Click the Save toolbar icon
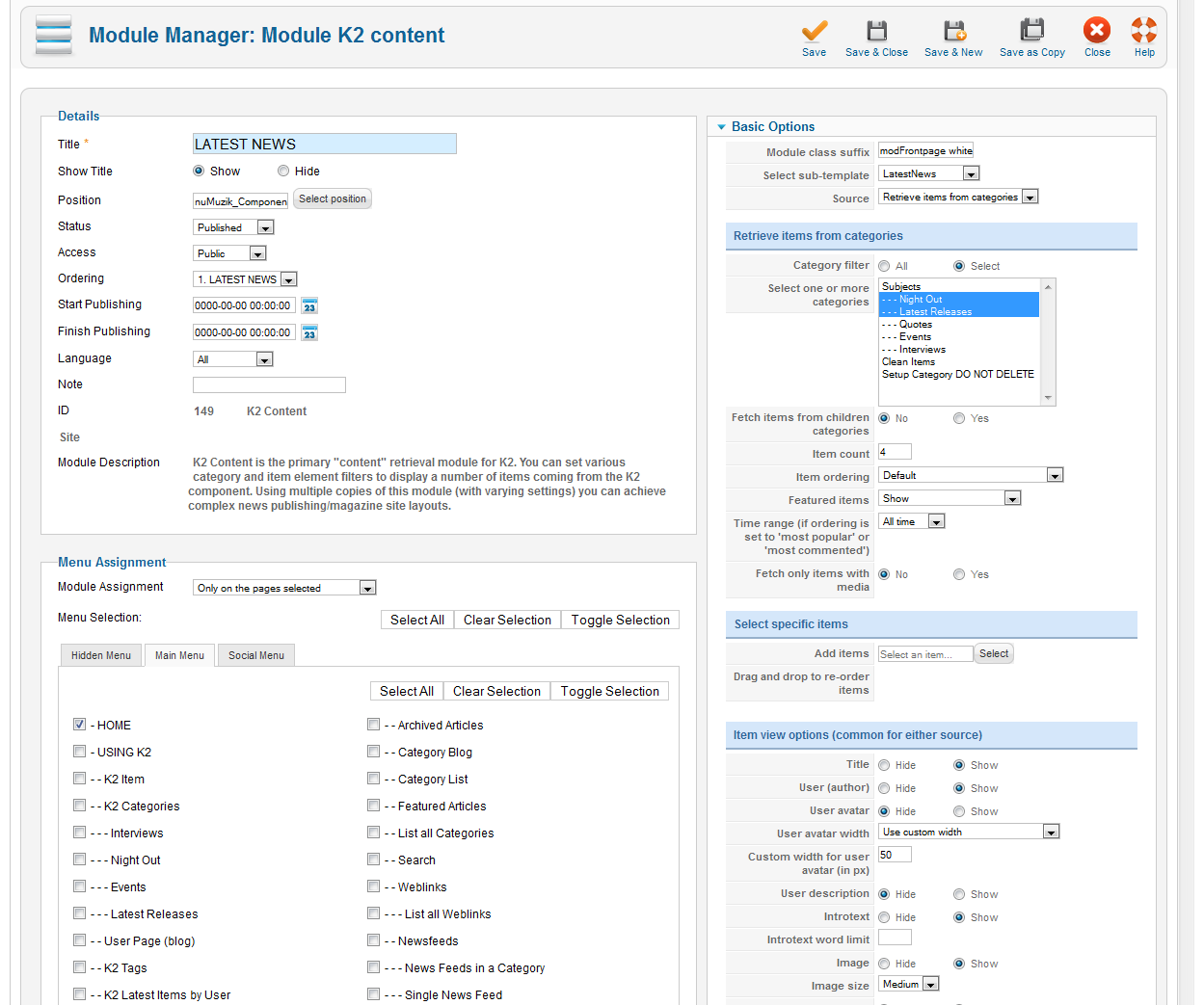The image size is (1204, 1005). click(x=814, y=31)
